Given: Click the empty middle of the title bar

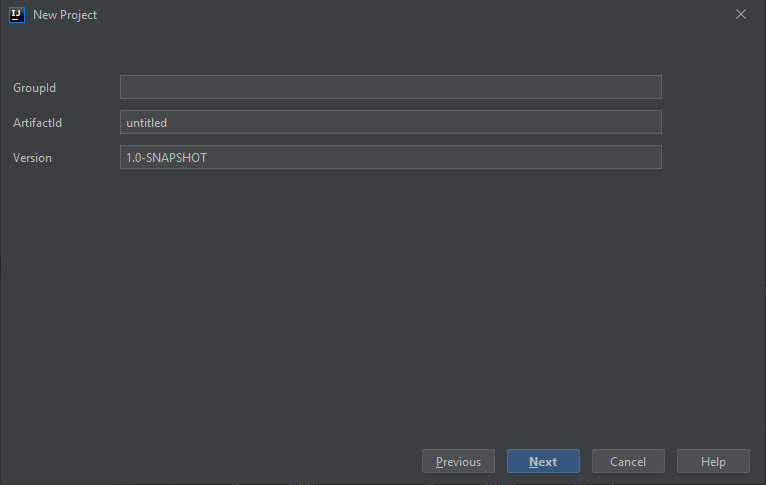Looking at the screenshot, I should click(x=400, y=15).
